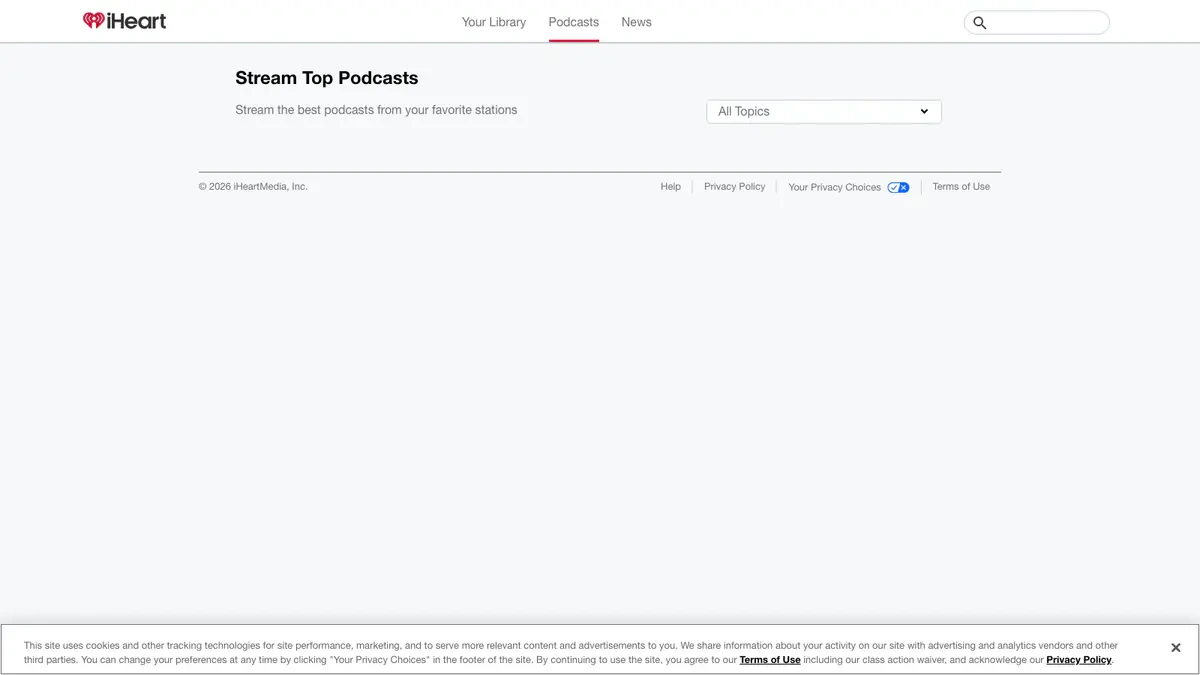
Task: Open Terms of Use footer link
Action: (961, 187)
